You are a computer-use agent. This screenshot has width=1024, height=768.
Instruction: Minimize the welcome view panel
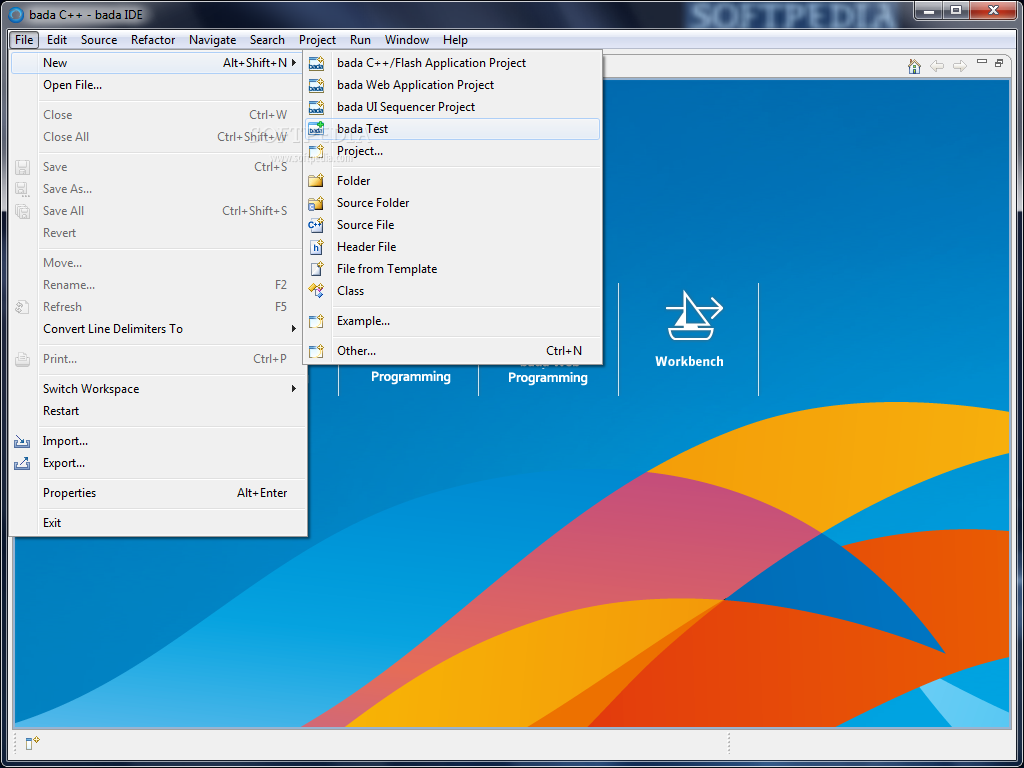pyautogui.click(x=982, y=62)
